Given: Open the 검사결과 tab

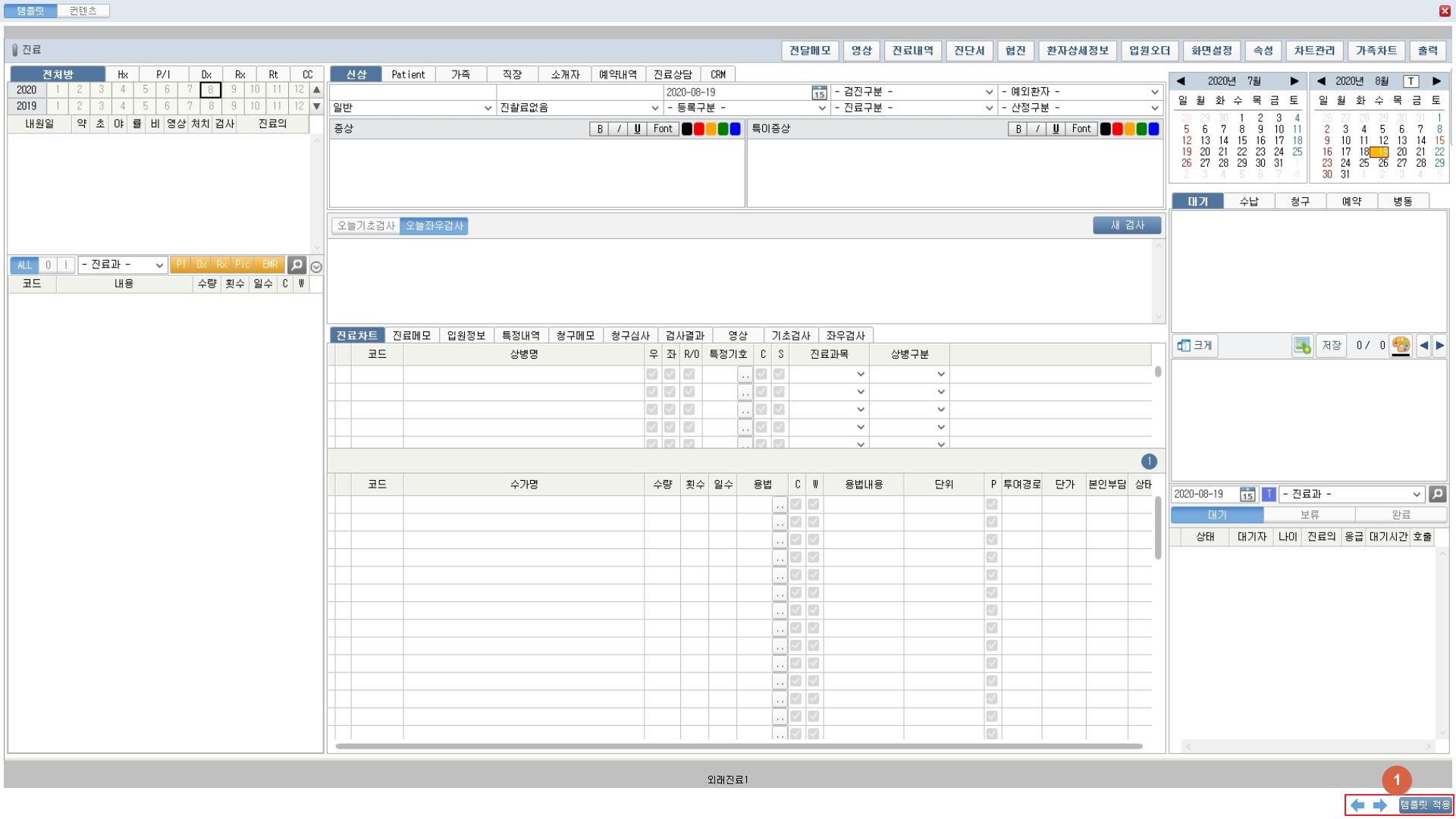Looking at the screenshot, I should tap(684, 335).
